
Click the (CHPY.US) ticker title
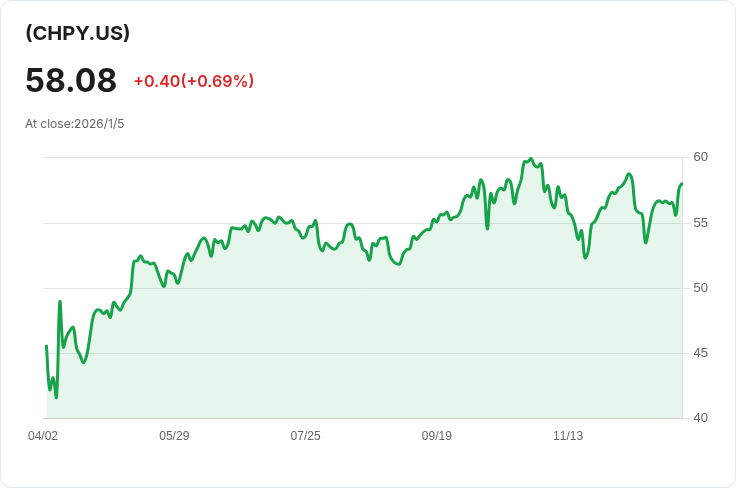click(x=78, y=33)
